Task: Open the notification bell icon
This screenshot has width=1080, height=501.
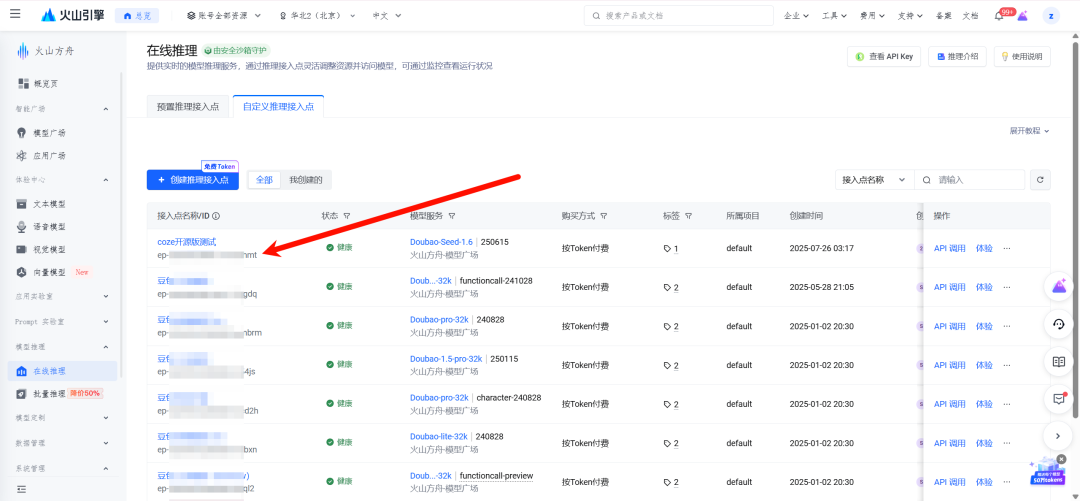Action: 999,16
